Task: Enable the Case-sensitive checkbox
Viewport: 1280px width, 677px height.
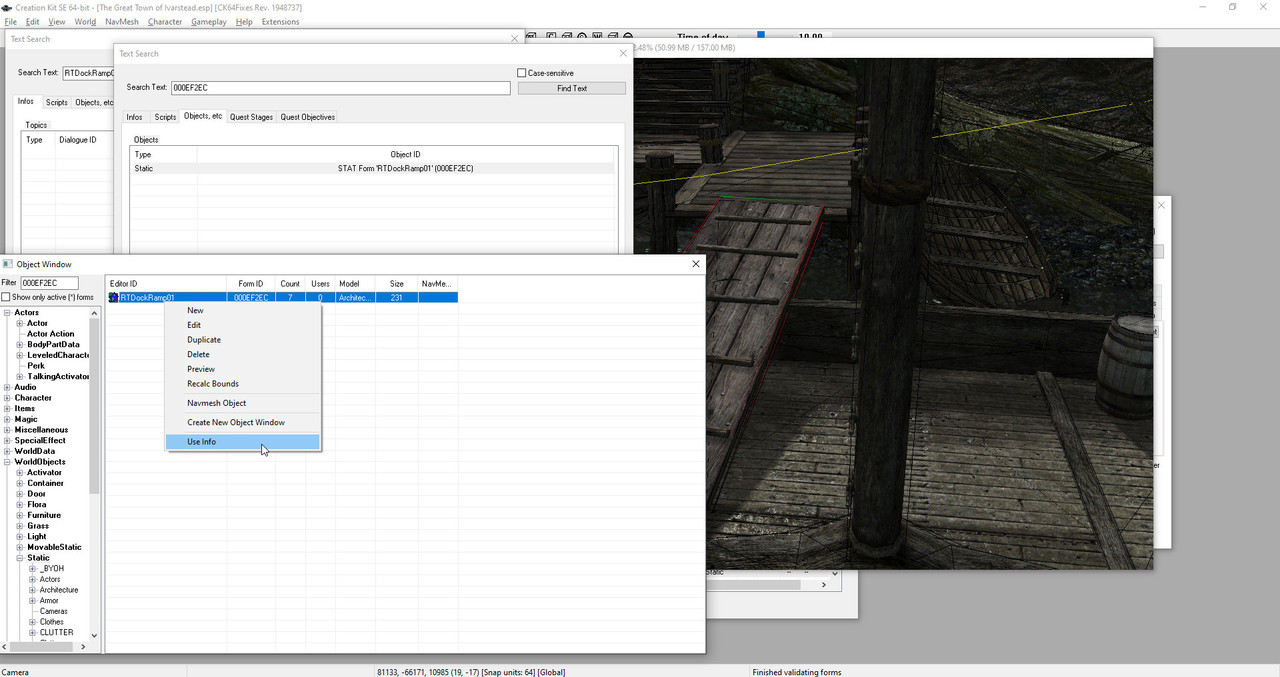Action: [521, 73]
